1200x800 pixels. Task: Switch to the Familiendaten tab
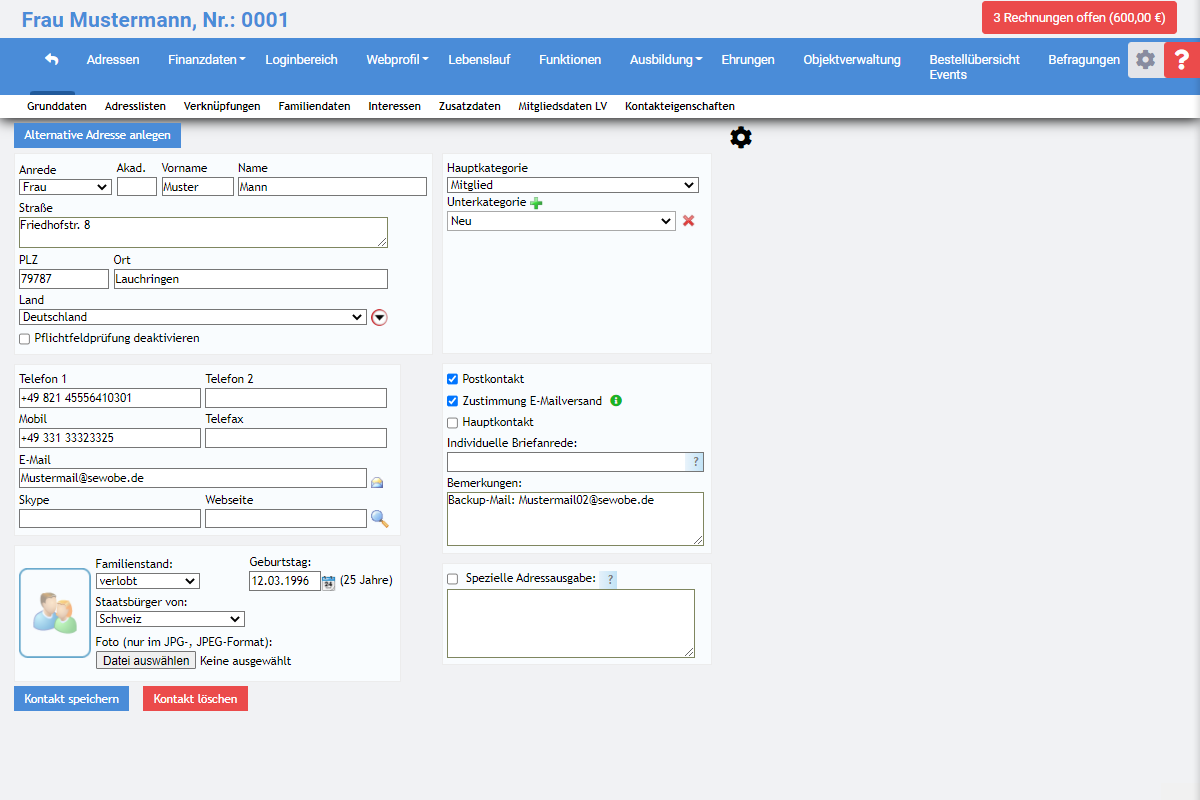[314, 106]
